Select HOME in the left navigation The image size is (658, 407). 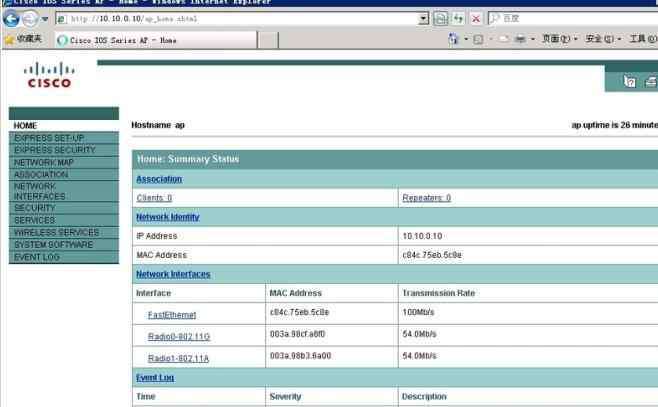pyautogui.click(x=64, y=125)
